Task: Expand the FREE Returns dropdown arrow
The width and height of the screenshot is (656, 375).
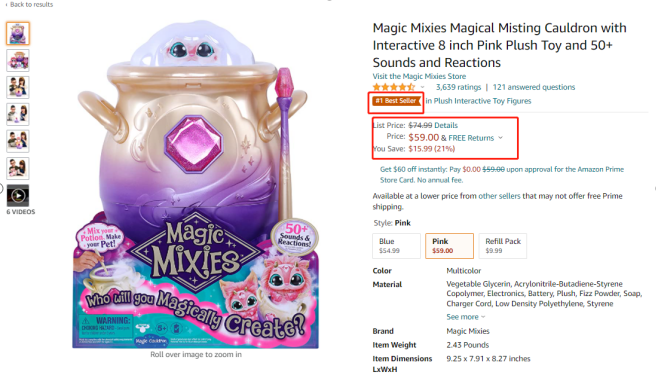Action: (500, 138)
